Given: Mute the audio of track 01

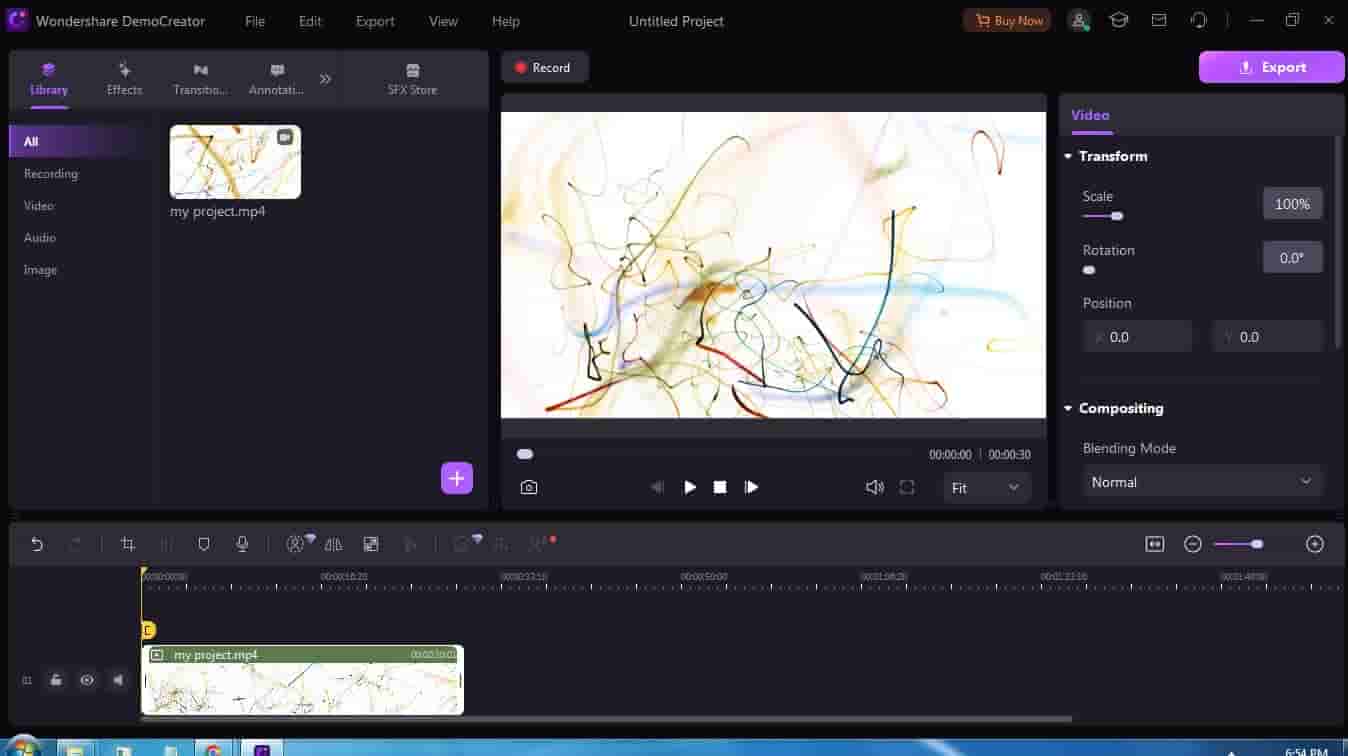Looking at the screenshot, I should (118, 680).
